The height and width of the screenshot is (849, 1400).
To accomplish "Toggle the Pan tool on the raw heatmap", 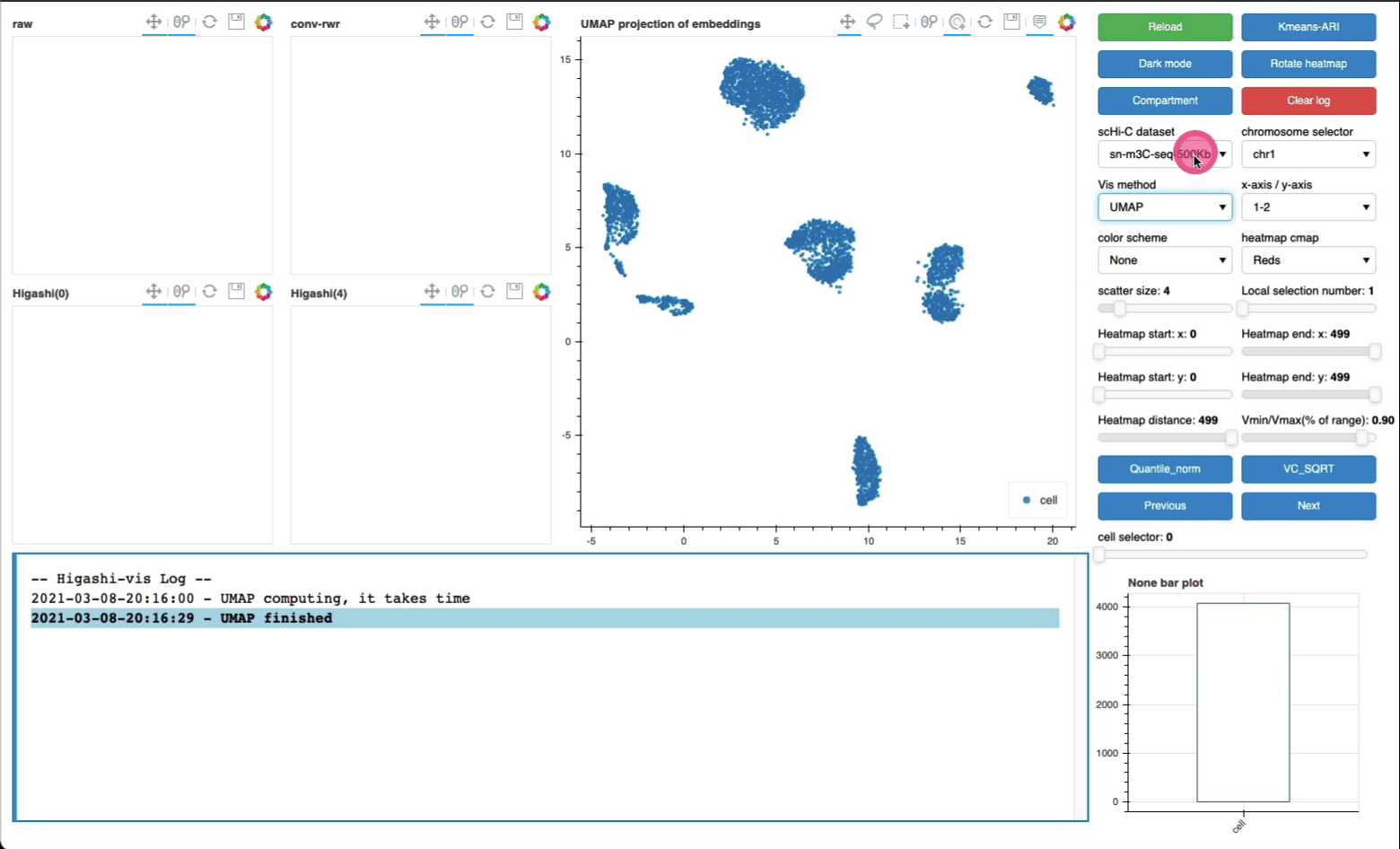I will [153, 22].
